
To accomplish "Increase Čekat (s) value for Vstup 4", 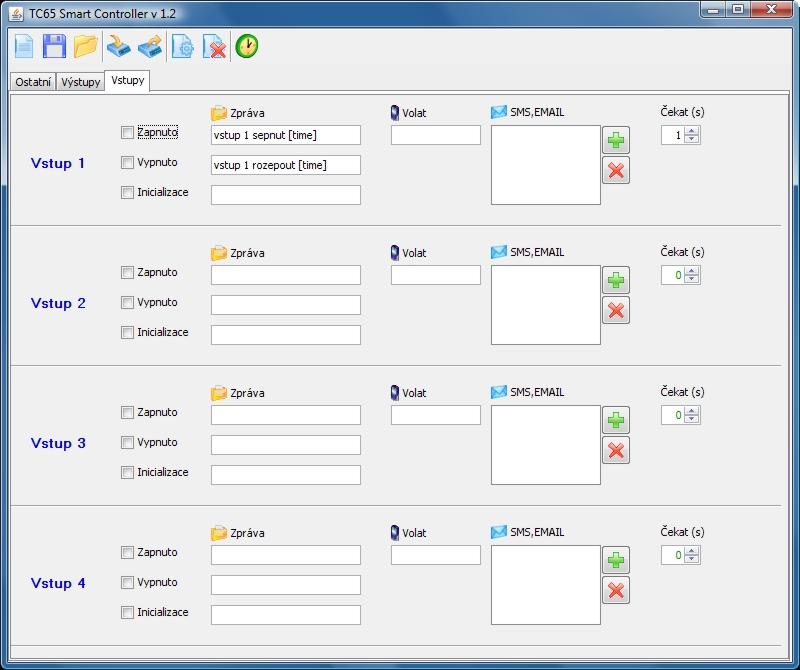I will tap(692, 551).
